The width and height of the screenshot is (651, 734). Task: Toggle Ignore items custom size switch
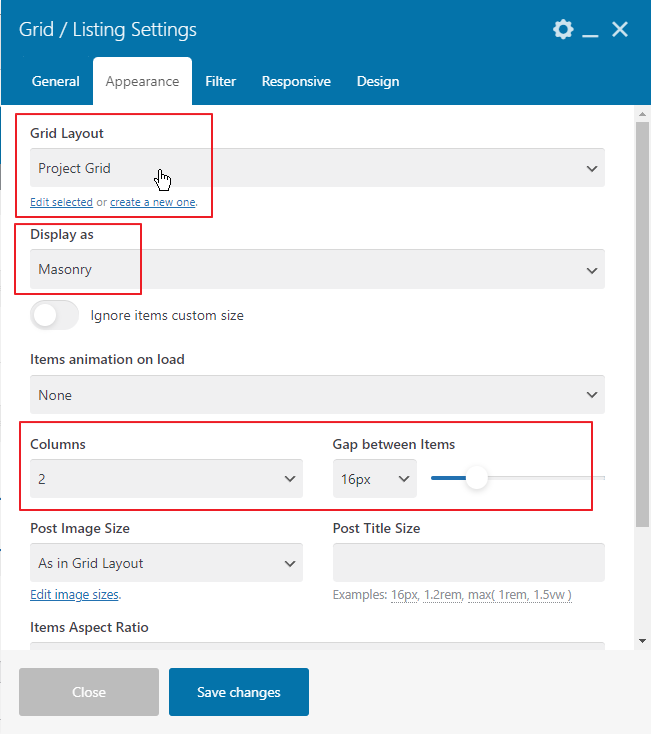click(x=54, y=315)
